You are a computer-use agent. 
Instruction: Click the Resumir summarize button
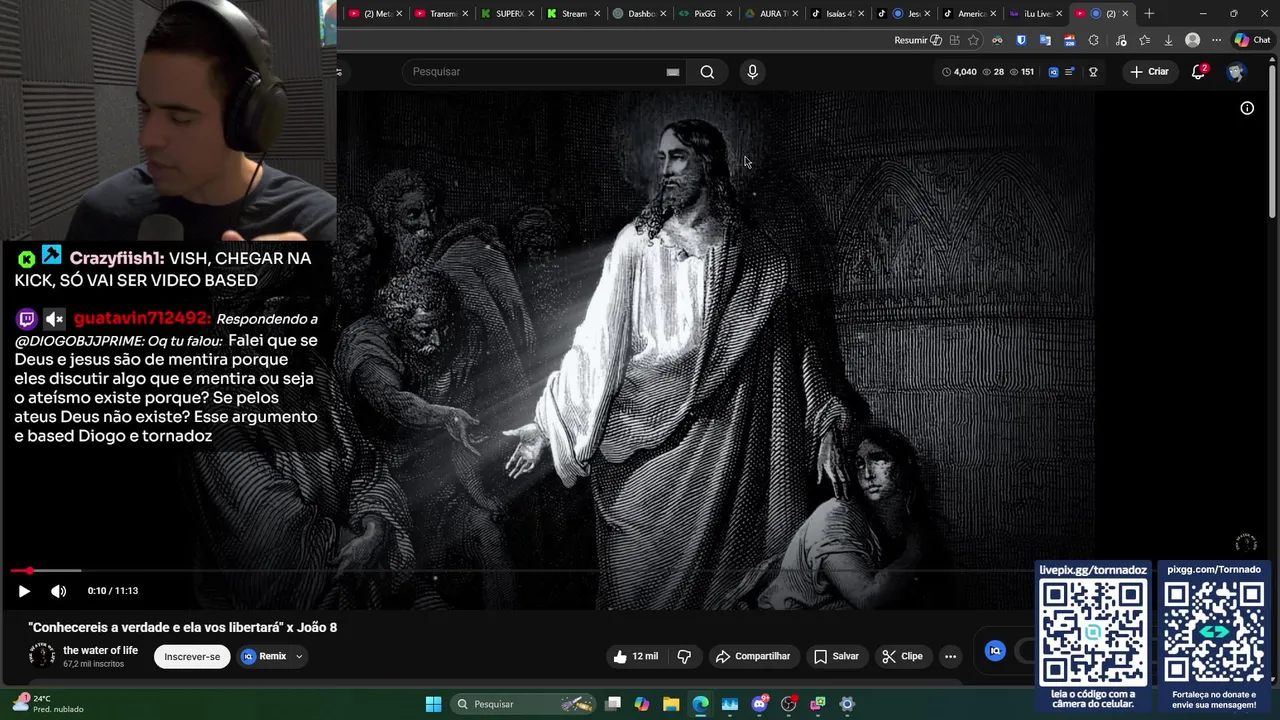coord(917,40)
